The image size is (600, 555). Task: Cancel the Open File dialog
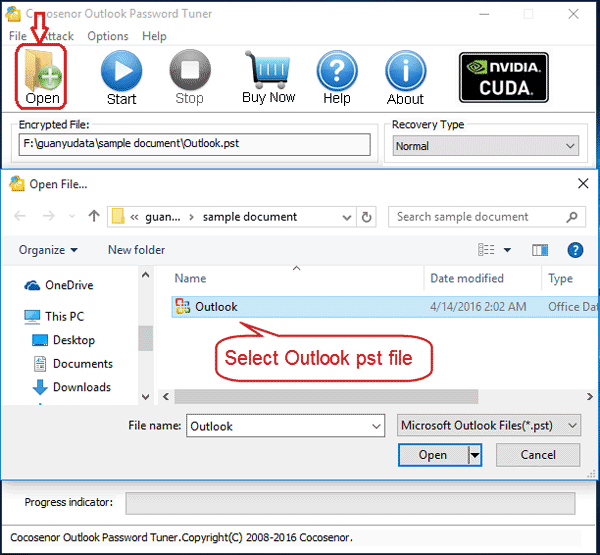[x=538, y=455]
